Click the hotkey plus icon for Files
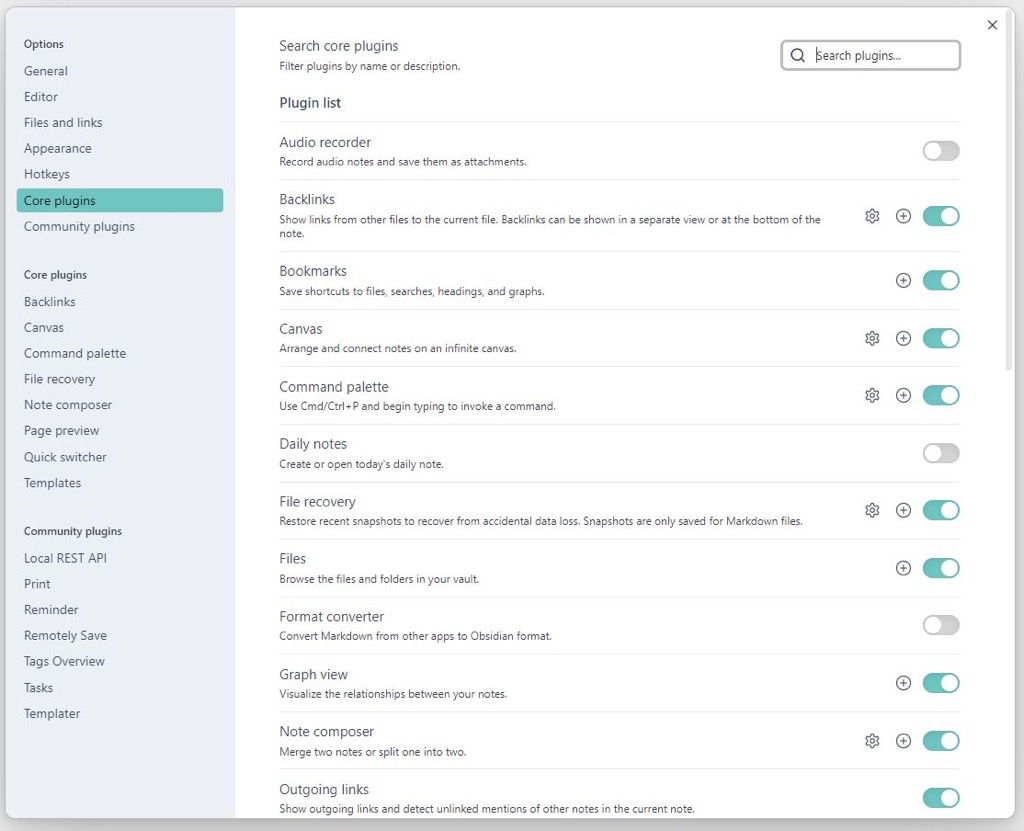Image resolution: width=1024 pixels, height=831 pixels. coord(903,568)
